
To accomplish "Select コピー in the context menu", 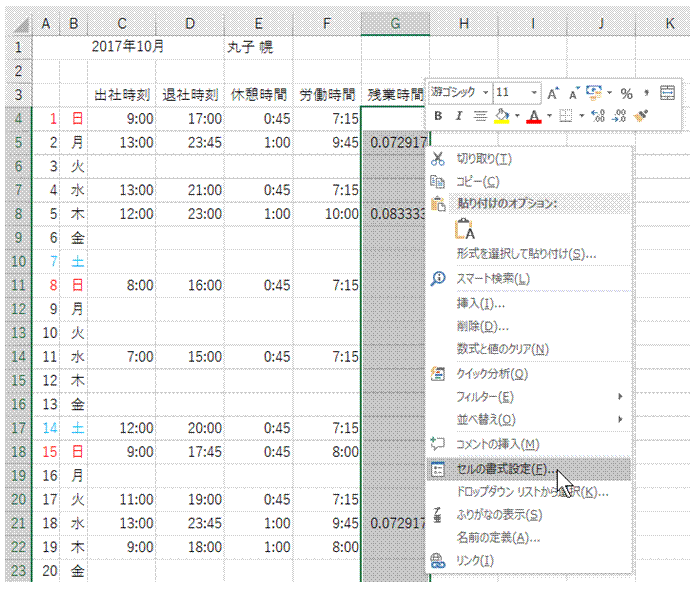I will (478, 181).
